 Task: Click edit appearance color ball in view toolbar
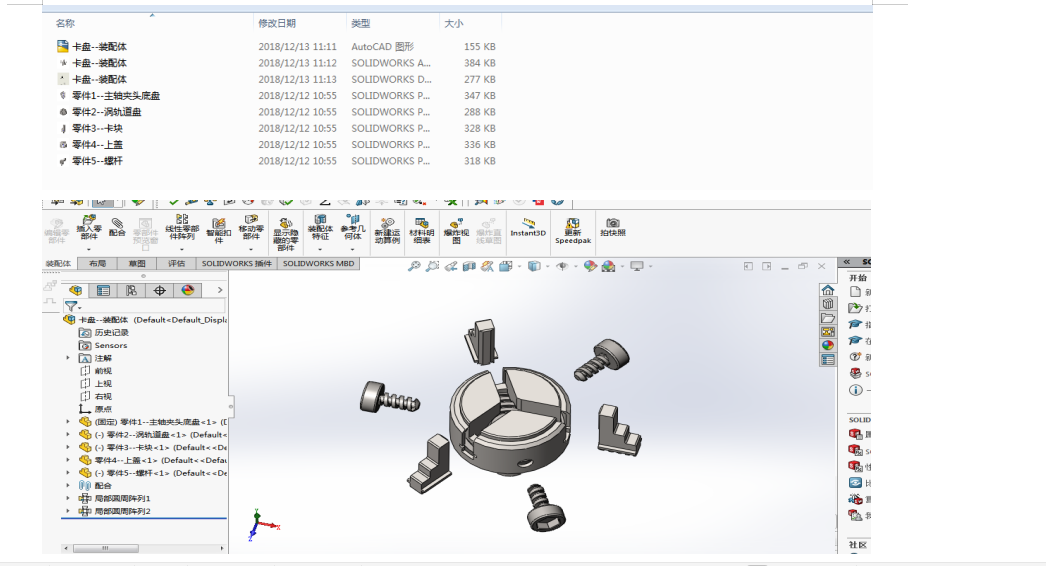pyautogui.click(x=590, y=266)
